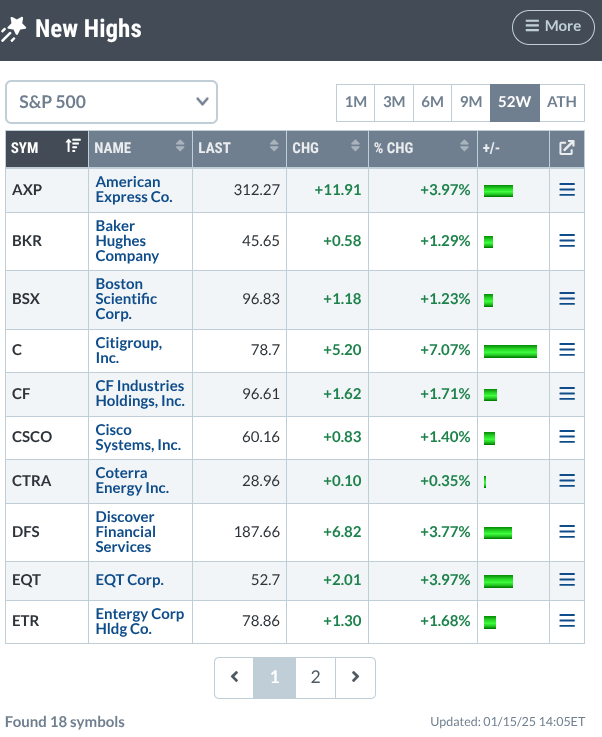Click the green change bar for Citigroup
Screen dimensions: 602x737
510,351
